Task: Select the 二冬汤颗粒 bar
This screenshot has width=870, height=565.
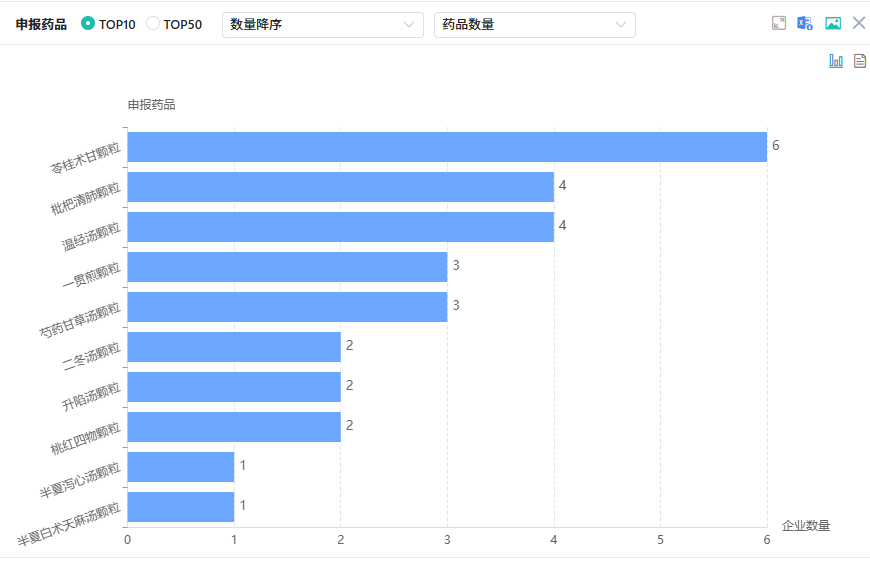Action: (234, 347)
